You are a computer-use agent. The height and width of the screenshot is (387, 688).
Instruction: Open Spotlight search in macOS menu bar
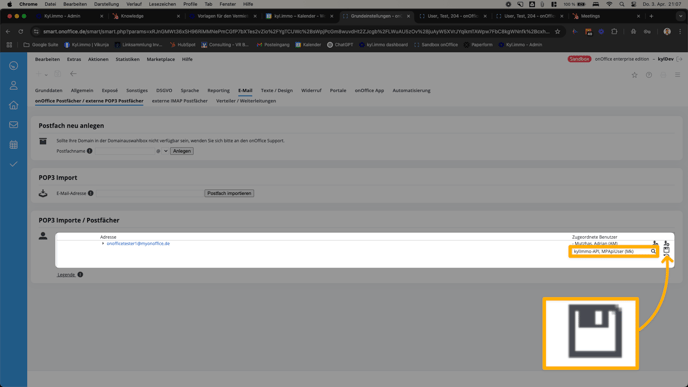coord(622,4)
